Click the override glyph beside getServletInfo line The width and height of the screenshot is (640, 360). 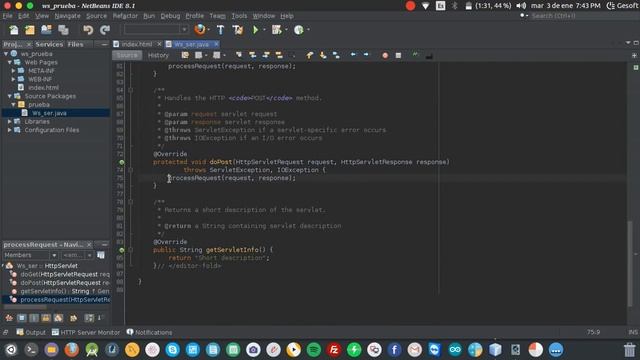(122, 250)
